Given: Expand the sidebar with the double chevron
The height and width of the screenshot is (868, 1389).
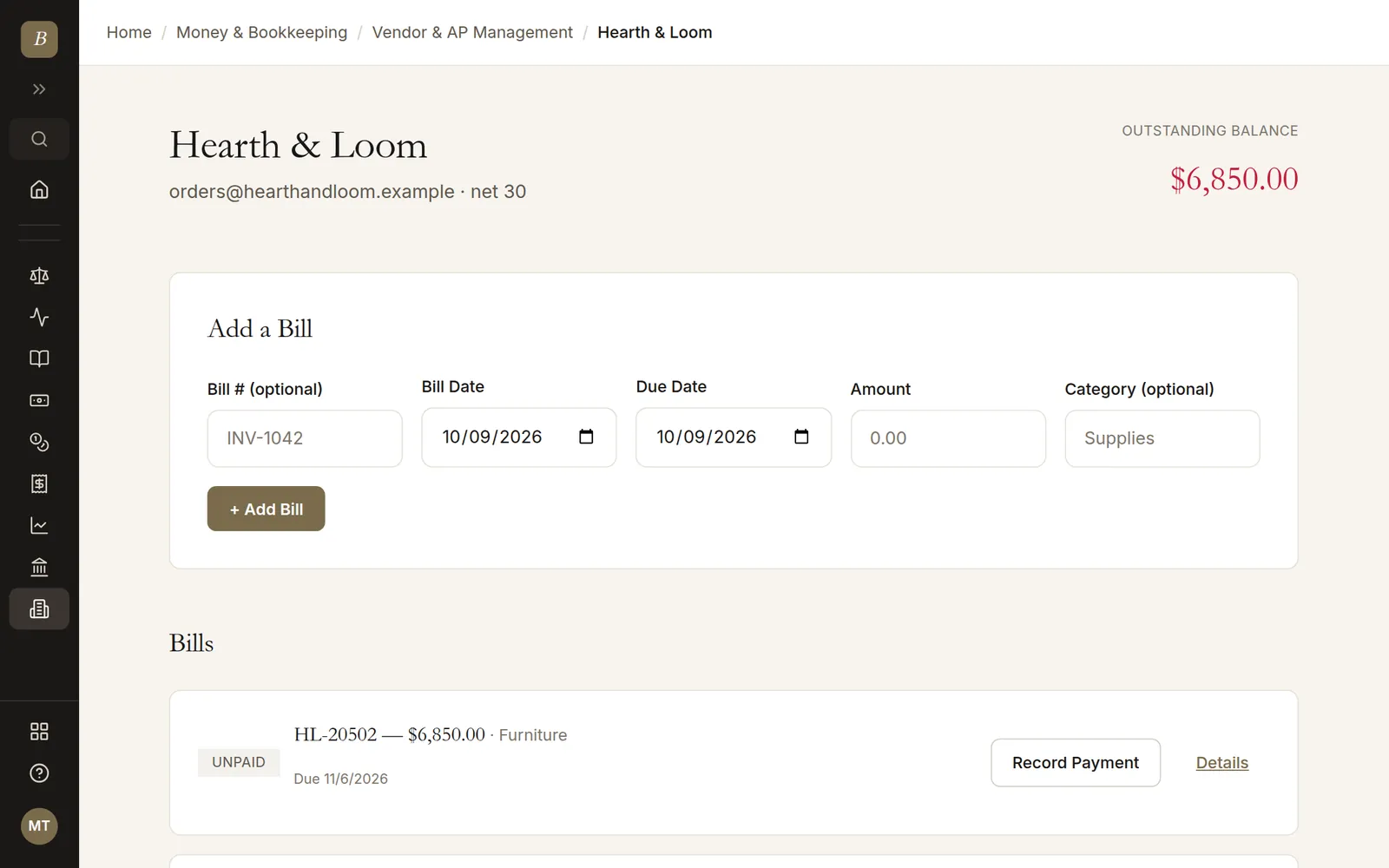Looking at the screenshot, I should [39, 89].
